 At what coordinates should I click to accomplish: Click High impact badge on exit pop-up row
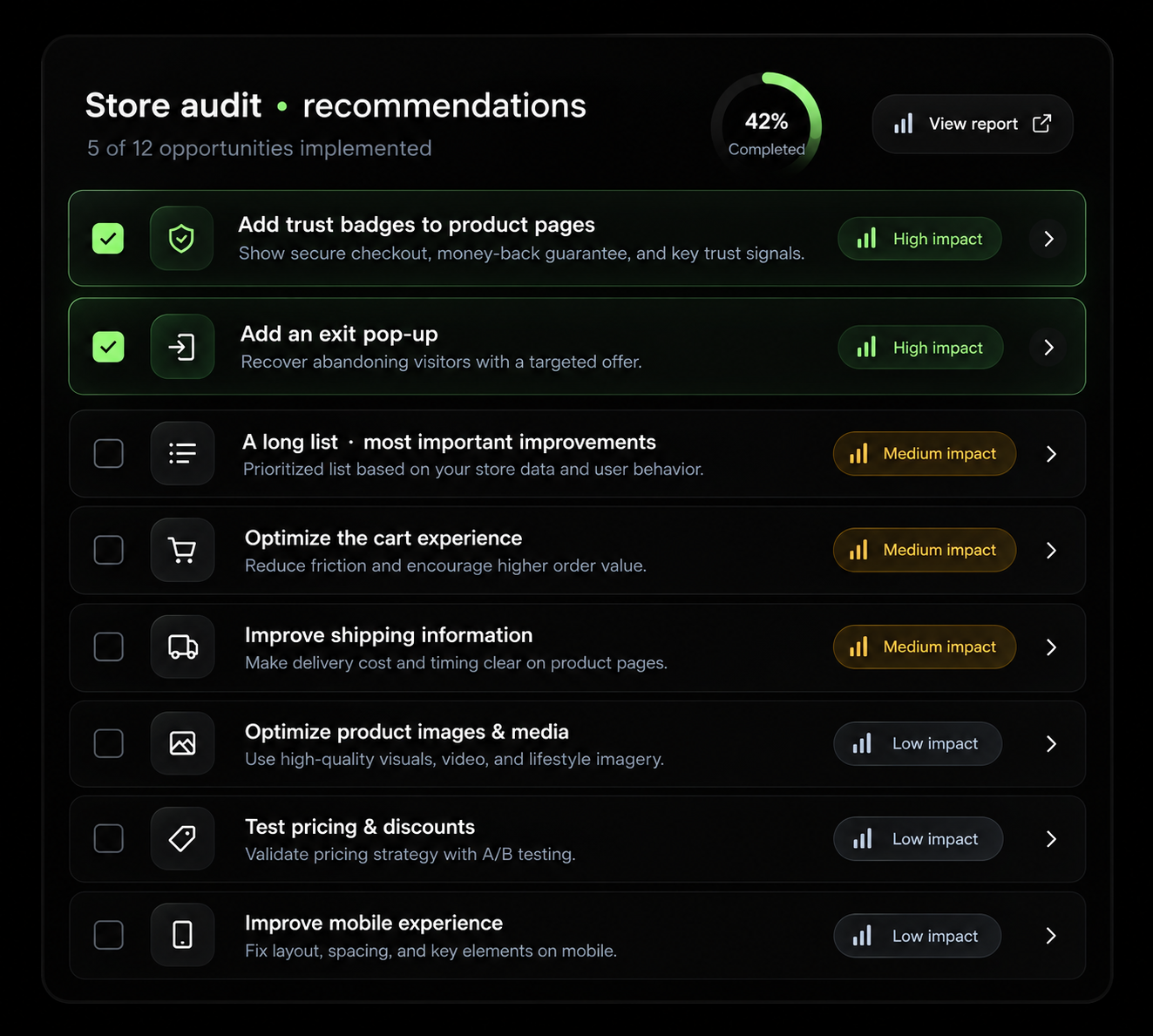(x=920, y=348)
